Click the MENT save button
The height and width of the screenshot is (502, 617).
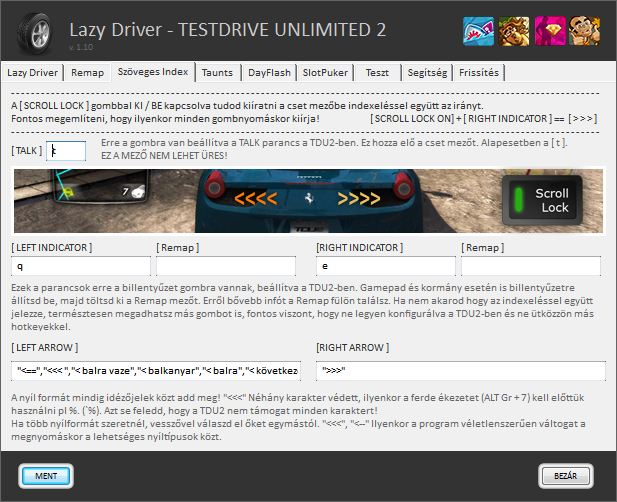click(46, 476)
